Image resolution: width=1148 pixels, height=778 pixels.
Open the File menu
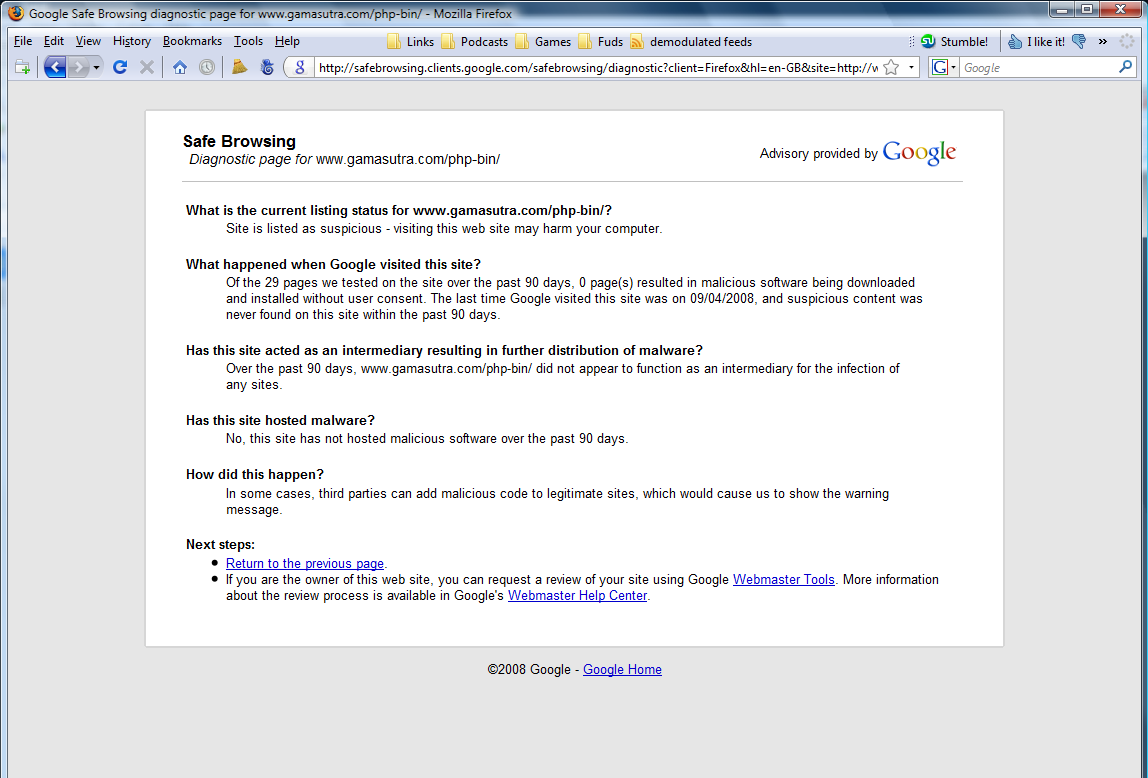coord(23,41)
